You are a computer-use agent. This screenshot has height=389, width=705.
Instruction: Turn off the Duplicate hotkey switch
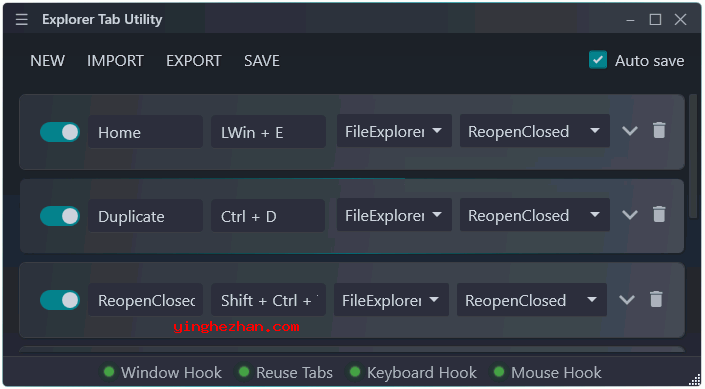60,216
